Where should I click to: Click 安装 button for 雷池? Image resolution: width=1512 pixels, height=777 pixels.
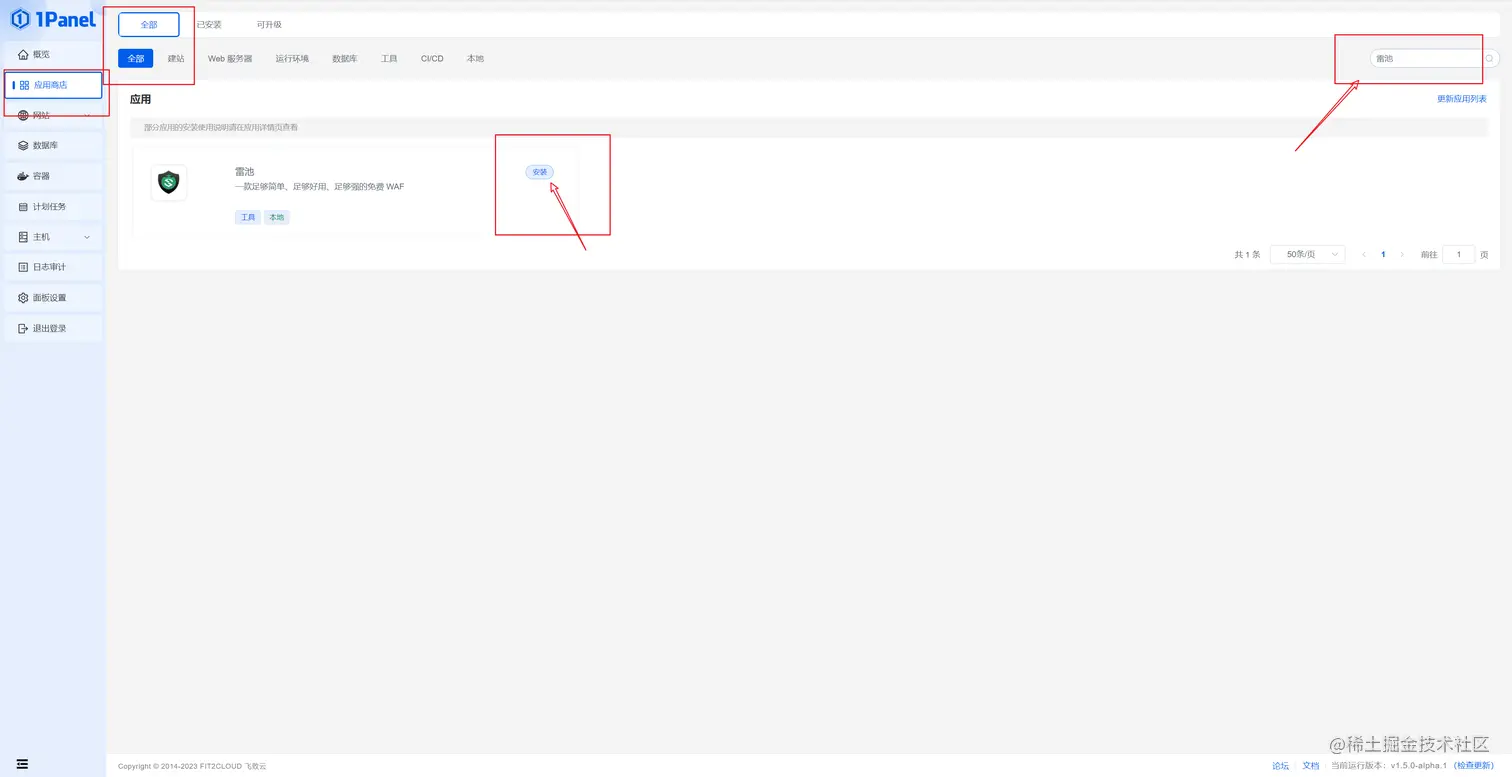pos(540,172)
